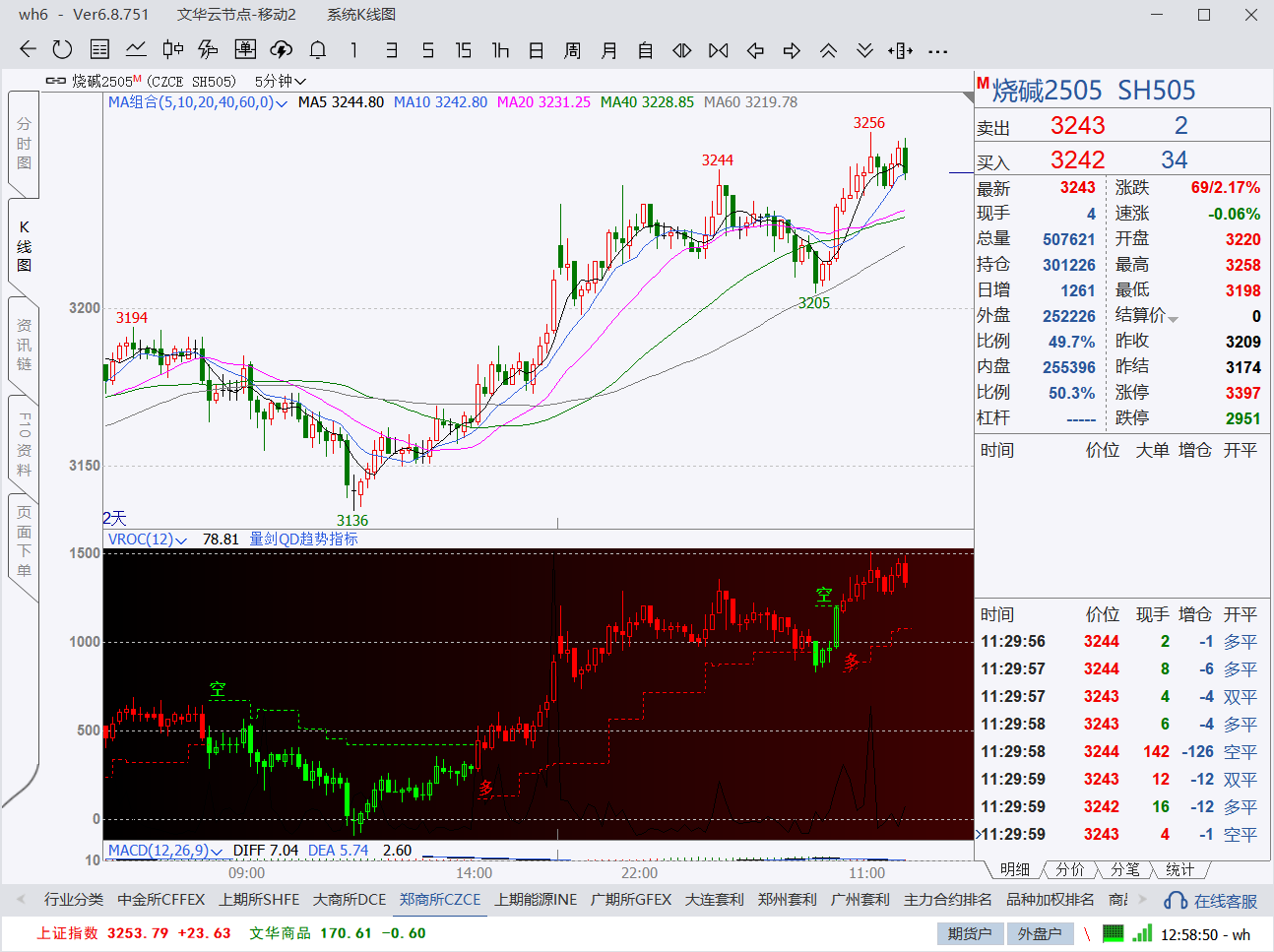
Task: Switch to the 分笔 tab
Action: click(x=1124, y=869)
